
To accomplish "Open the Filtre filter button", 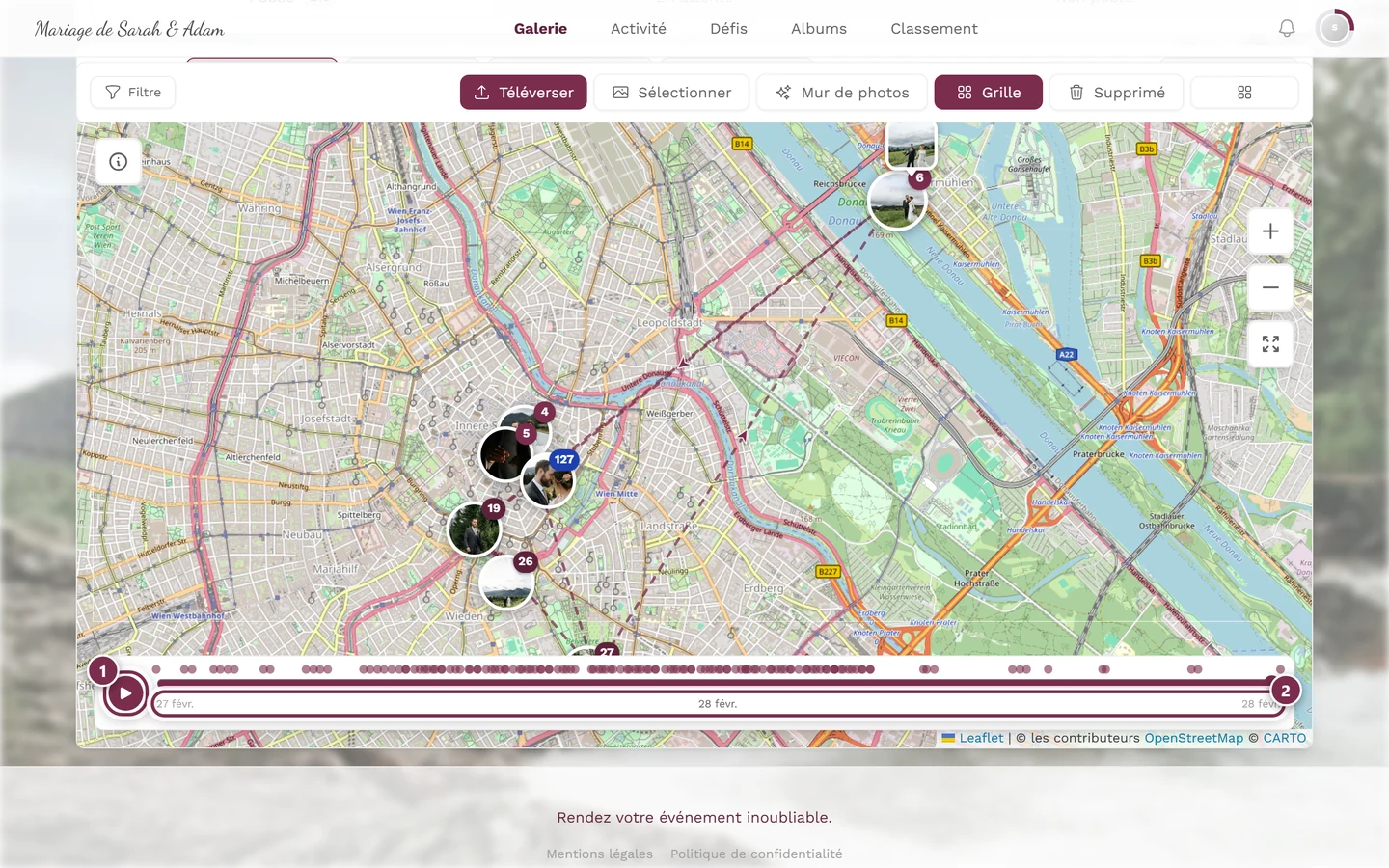I will coord(133,93).
